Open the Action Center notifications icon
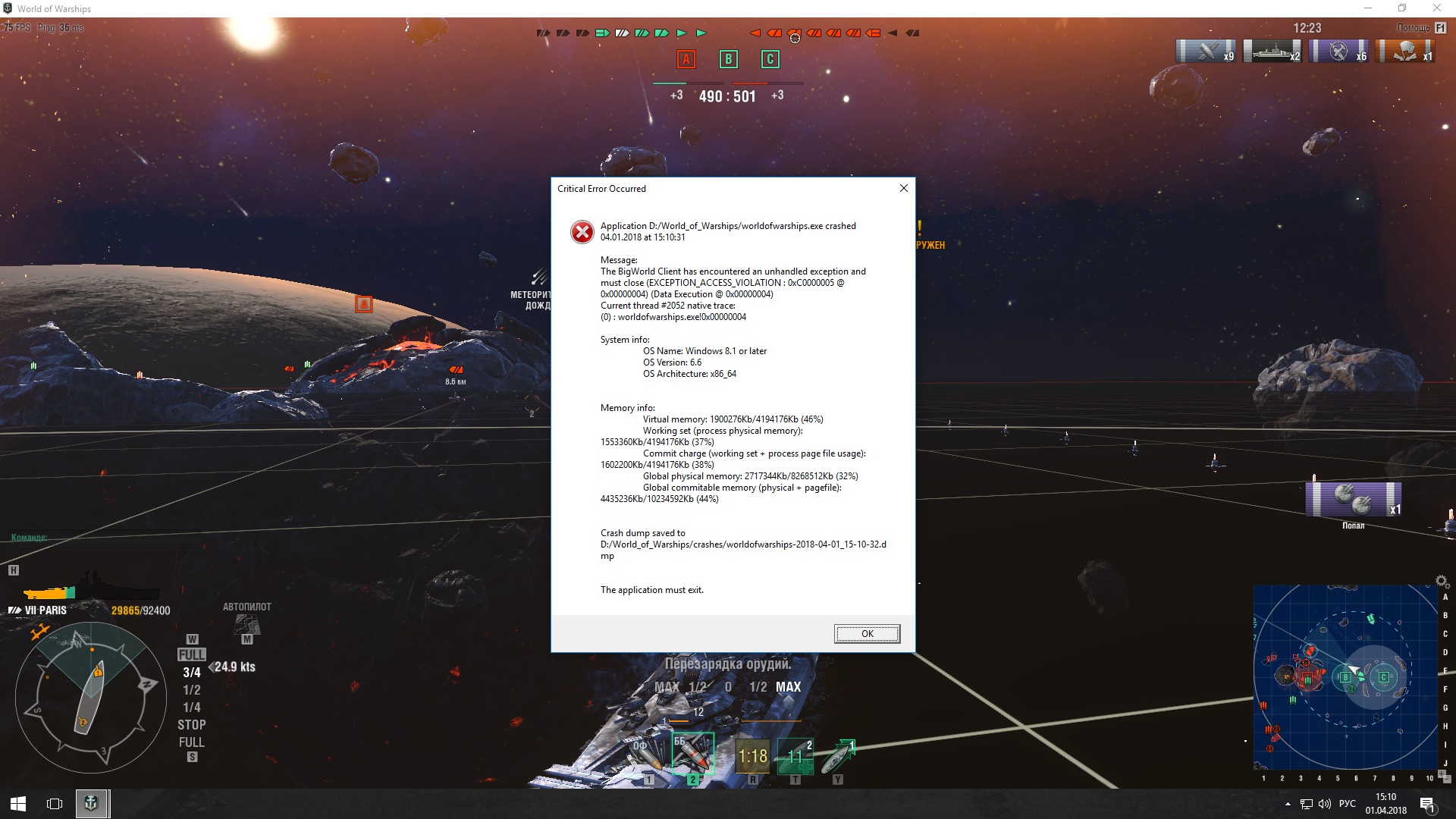The width and height of the screenshot is (1456, 819). pyautogui.click(x=1426, y=805)
